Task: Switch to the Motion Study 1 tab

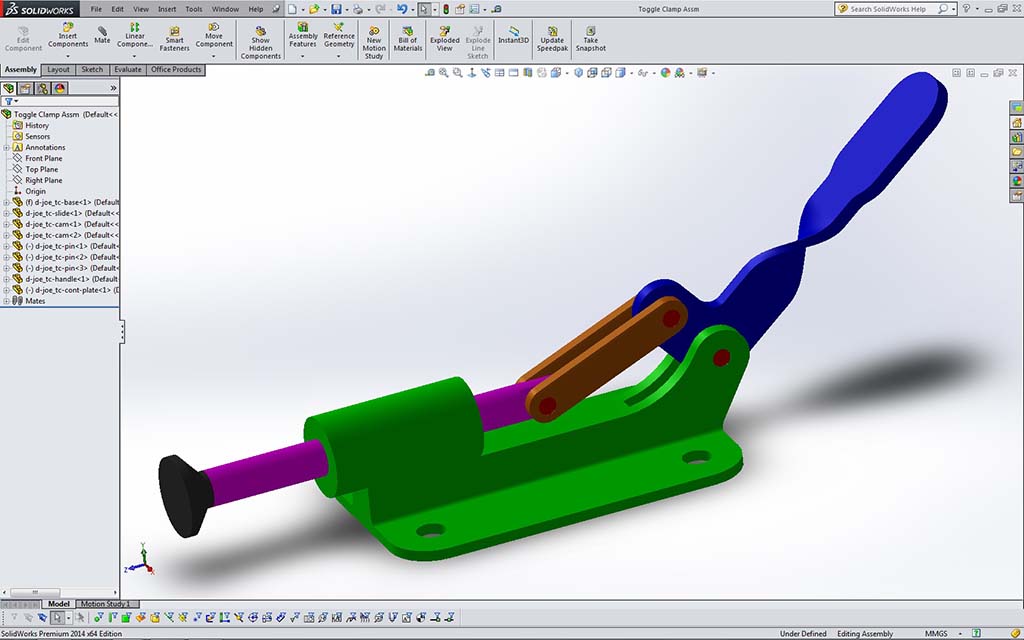Action: click(x=105, y=604)
